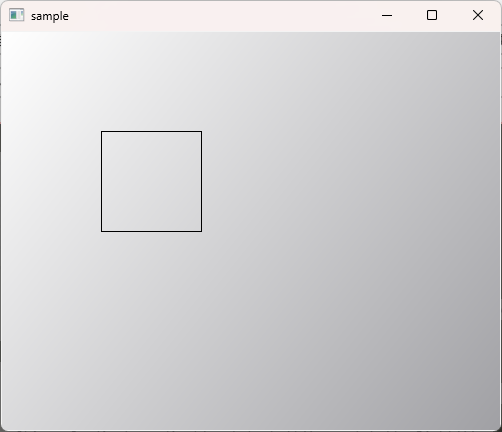Click the gradient canvas above the square

click(151, 81)
